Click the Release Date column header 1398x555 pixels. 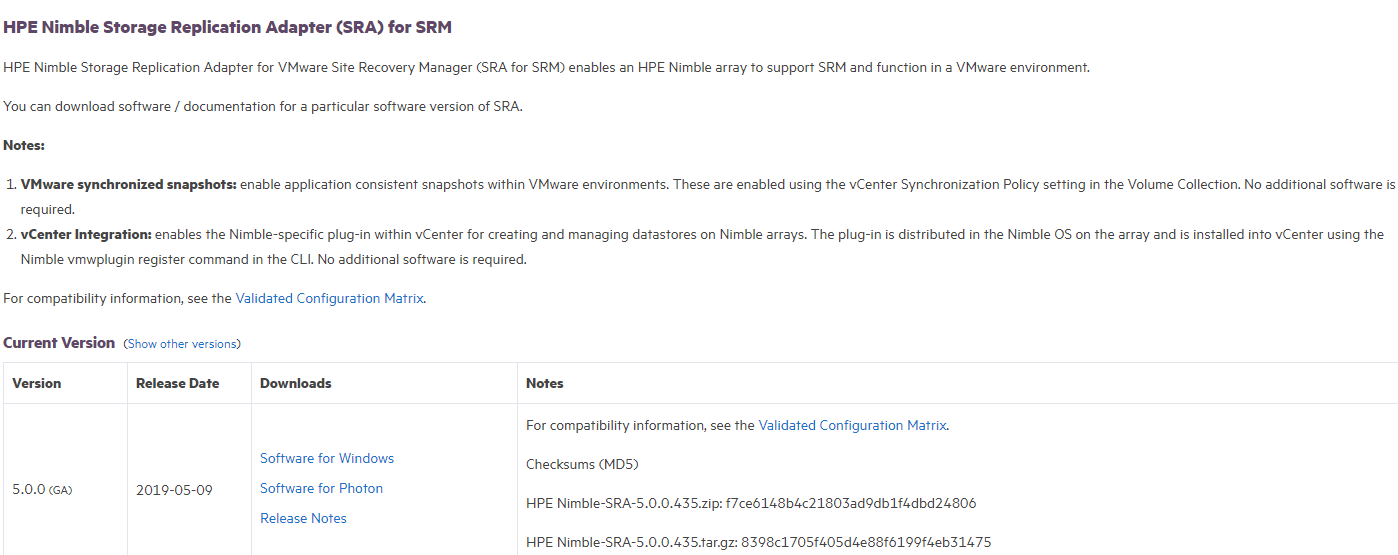pos(177,383)
